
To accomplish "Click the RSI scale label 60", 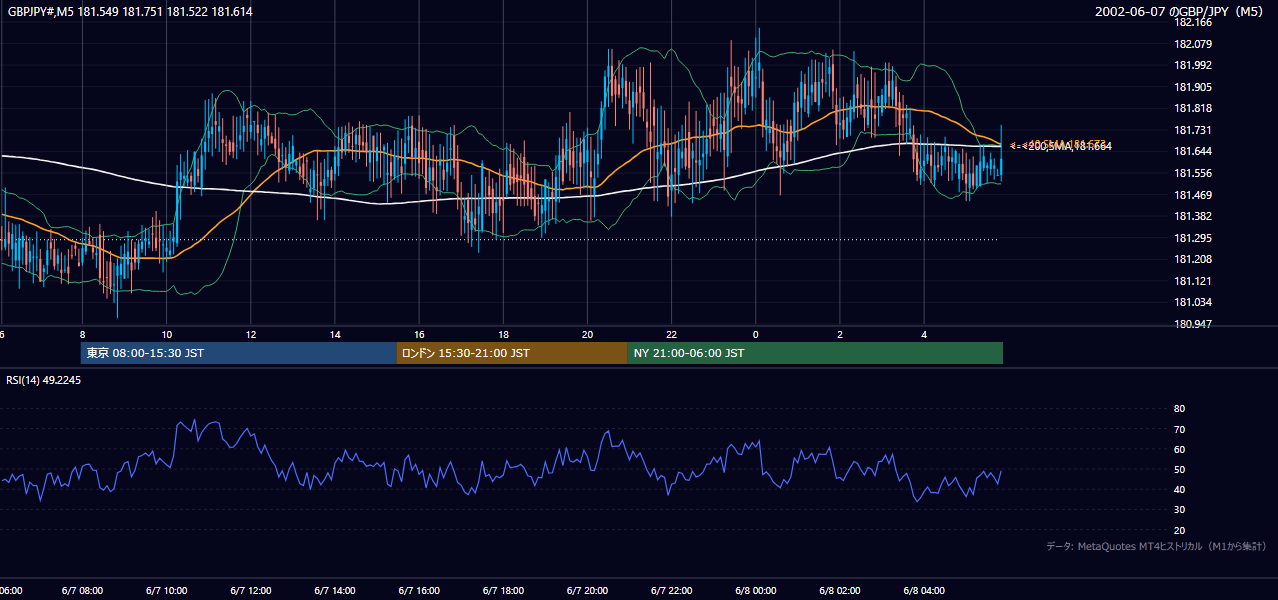I will 1180,449.
